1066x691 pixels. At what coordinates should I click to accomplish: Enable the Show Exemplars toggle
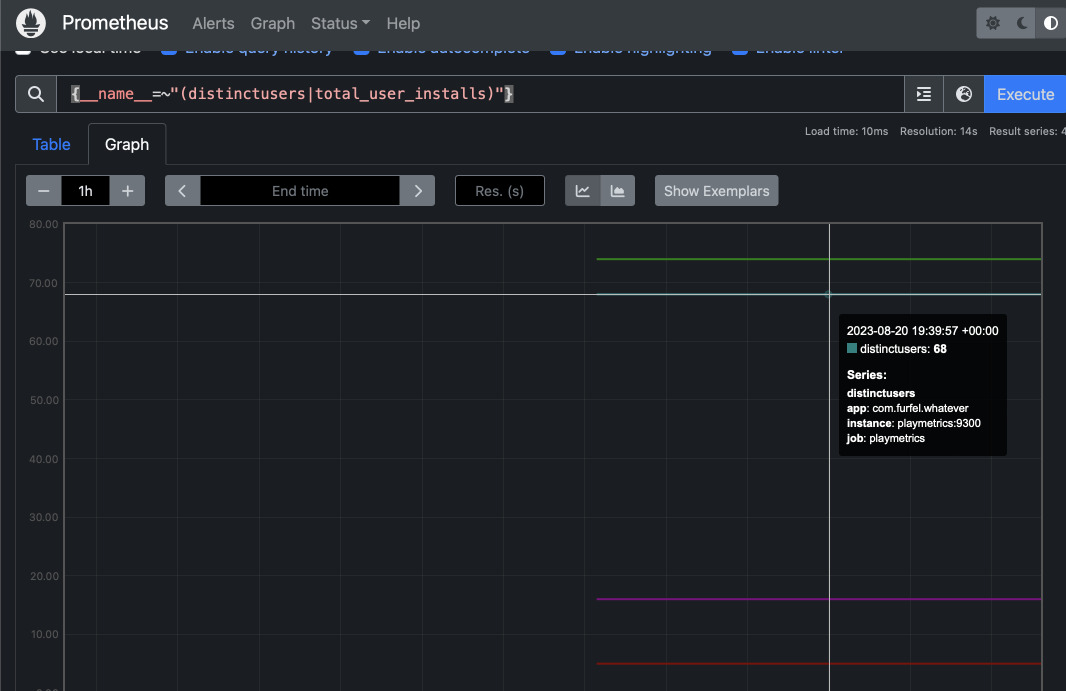pyautogui.click(x=716, y=190)
